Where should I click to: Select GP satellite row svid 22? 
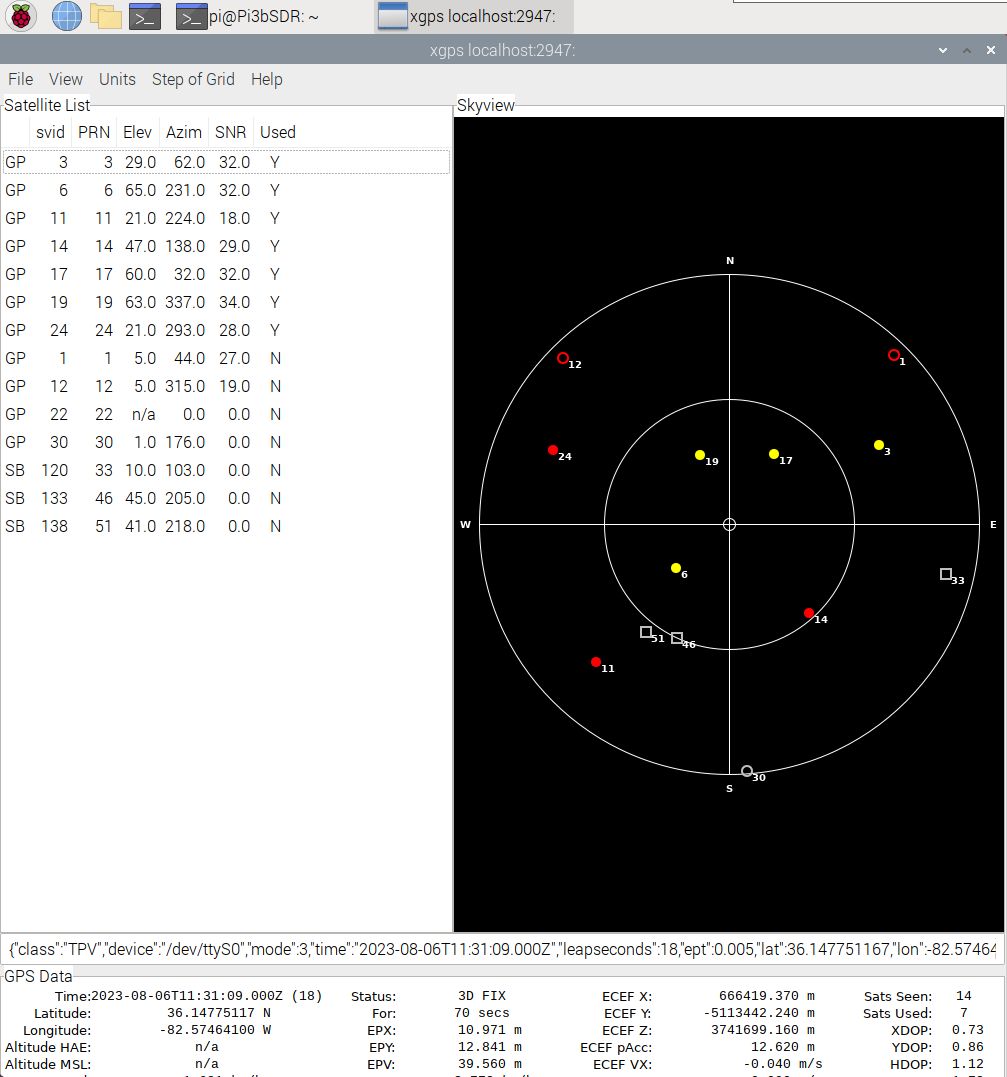(x=226, y=415)
